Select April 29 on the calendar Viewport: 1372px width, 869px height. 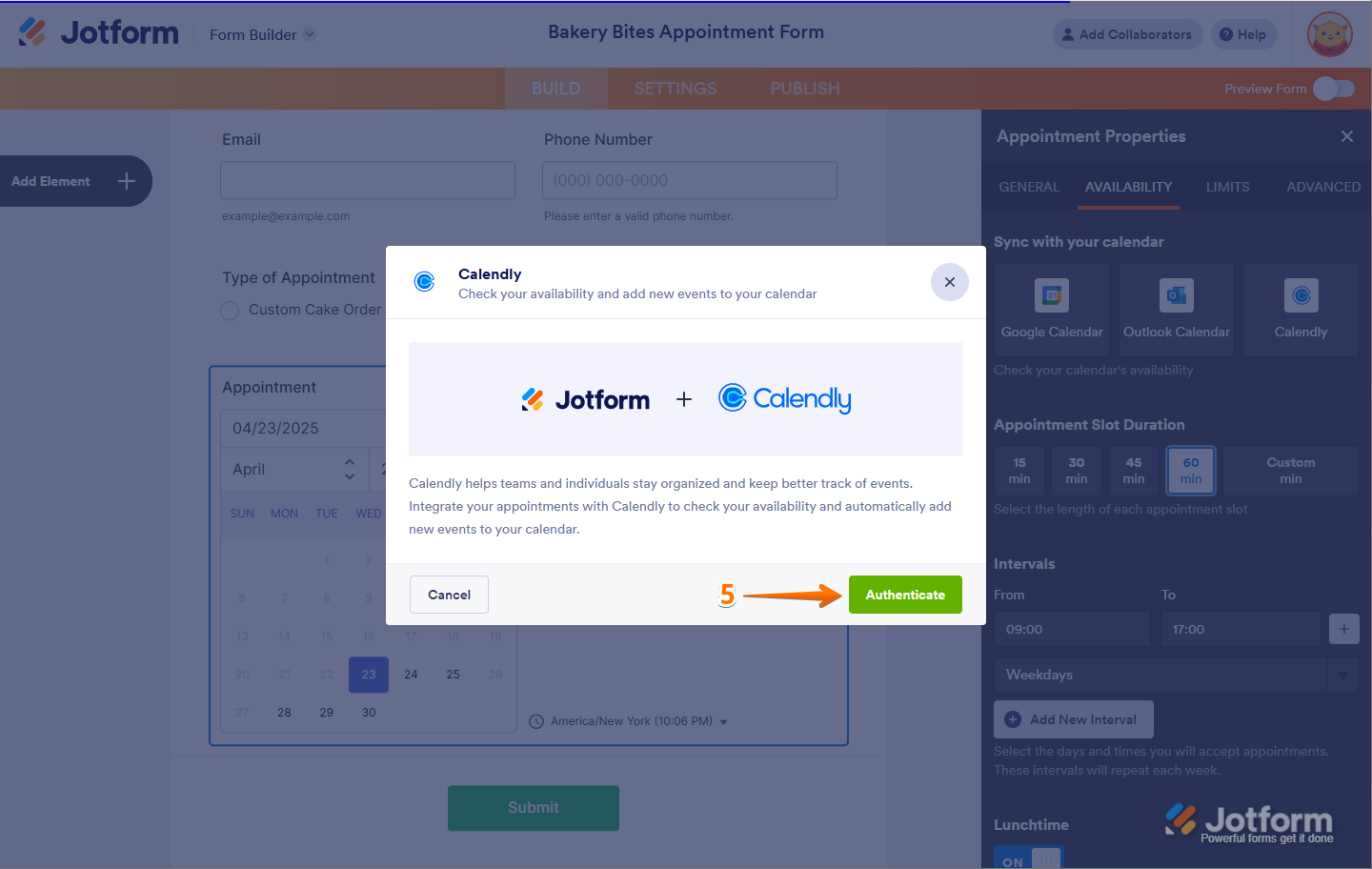tap(327, 713)
